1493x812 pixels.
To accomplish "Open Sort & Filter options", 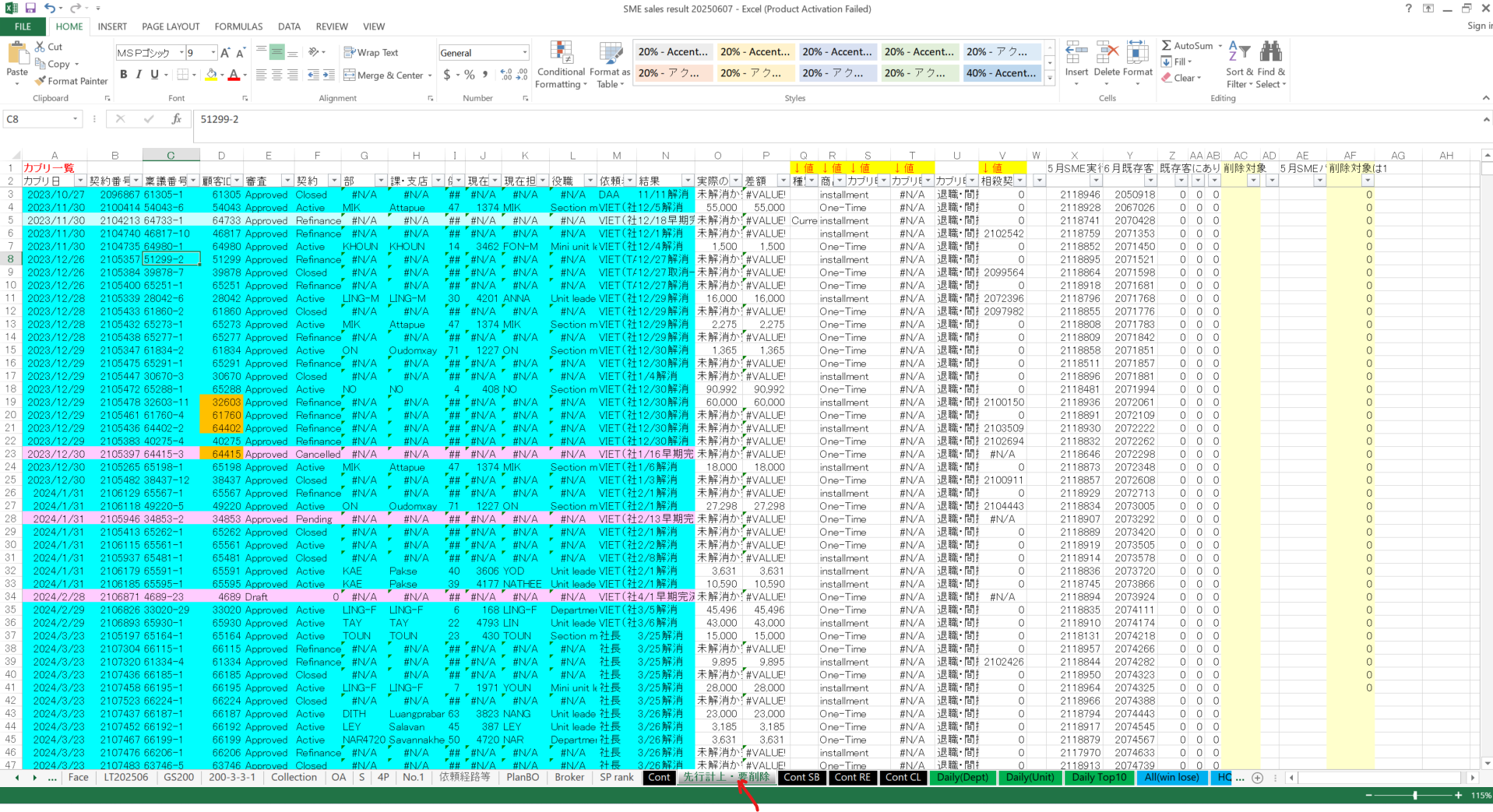I will pyautogui.click(x=1239, y=65).
